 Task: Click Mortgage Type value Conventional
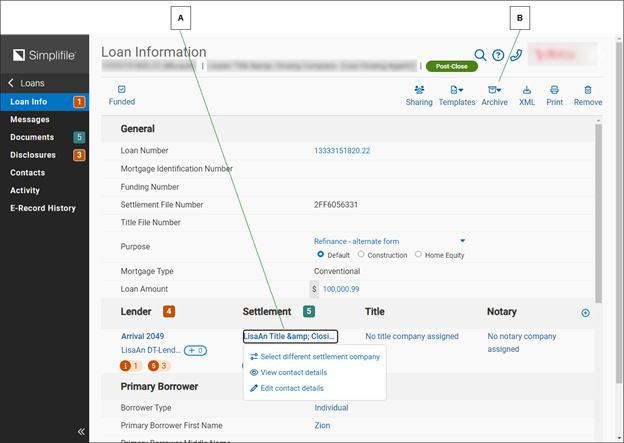coord(337,271)
